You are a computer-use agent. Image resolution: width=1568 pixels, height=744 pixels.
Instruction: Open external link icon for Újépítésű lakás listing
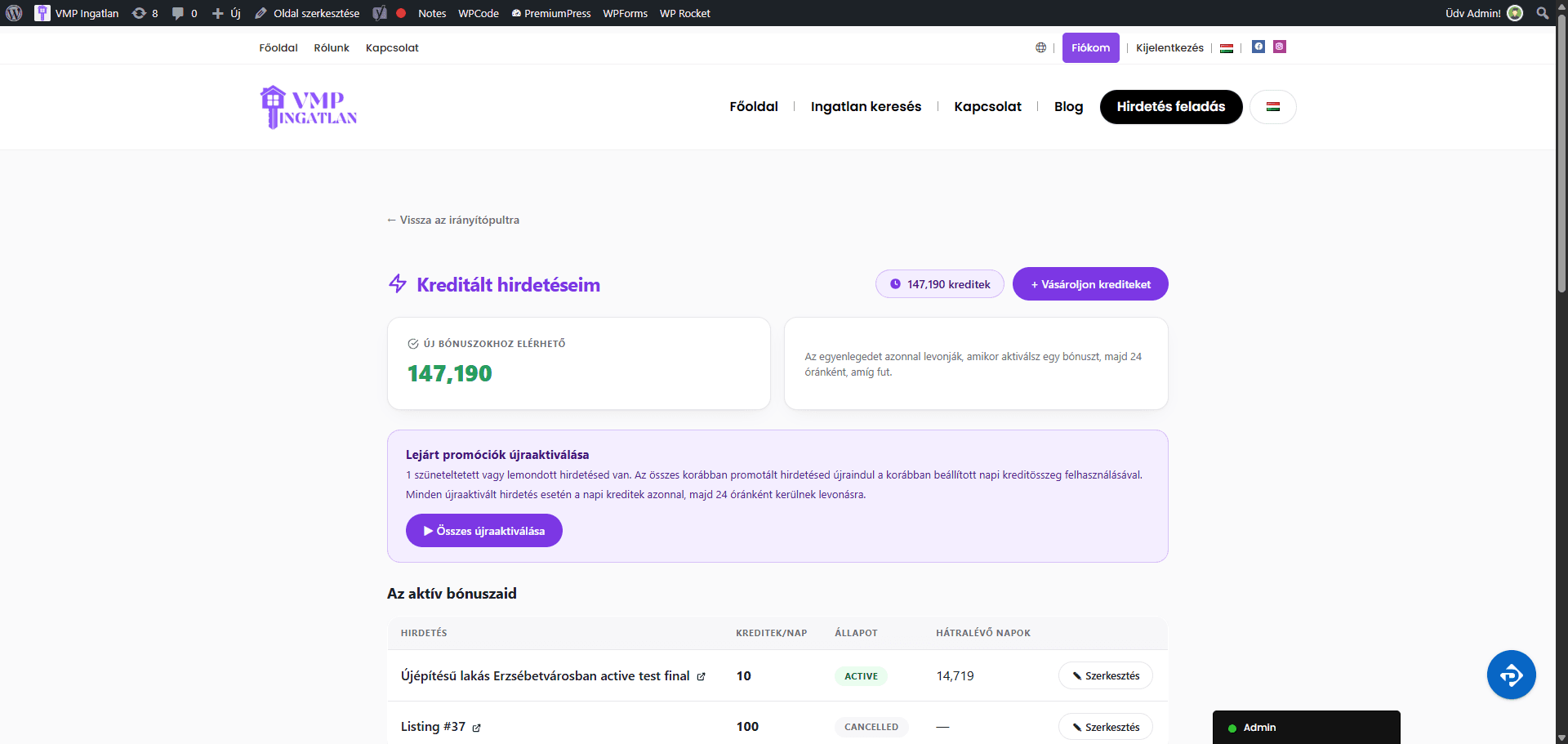pos(701,676)
